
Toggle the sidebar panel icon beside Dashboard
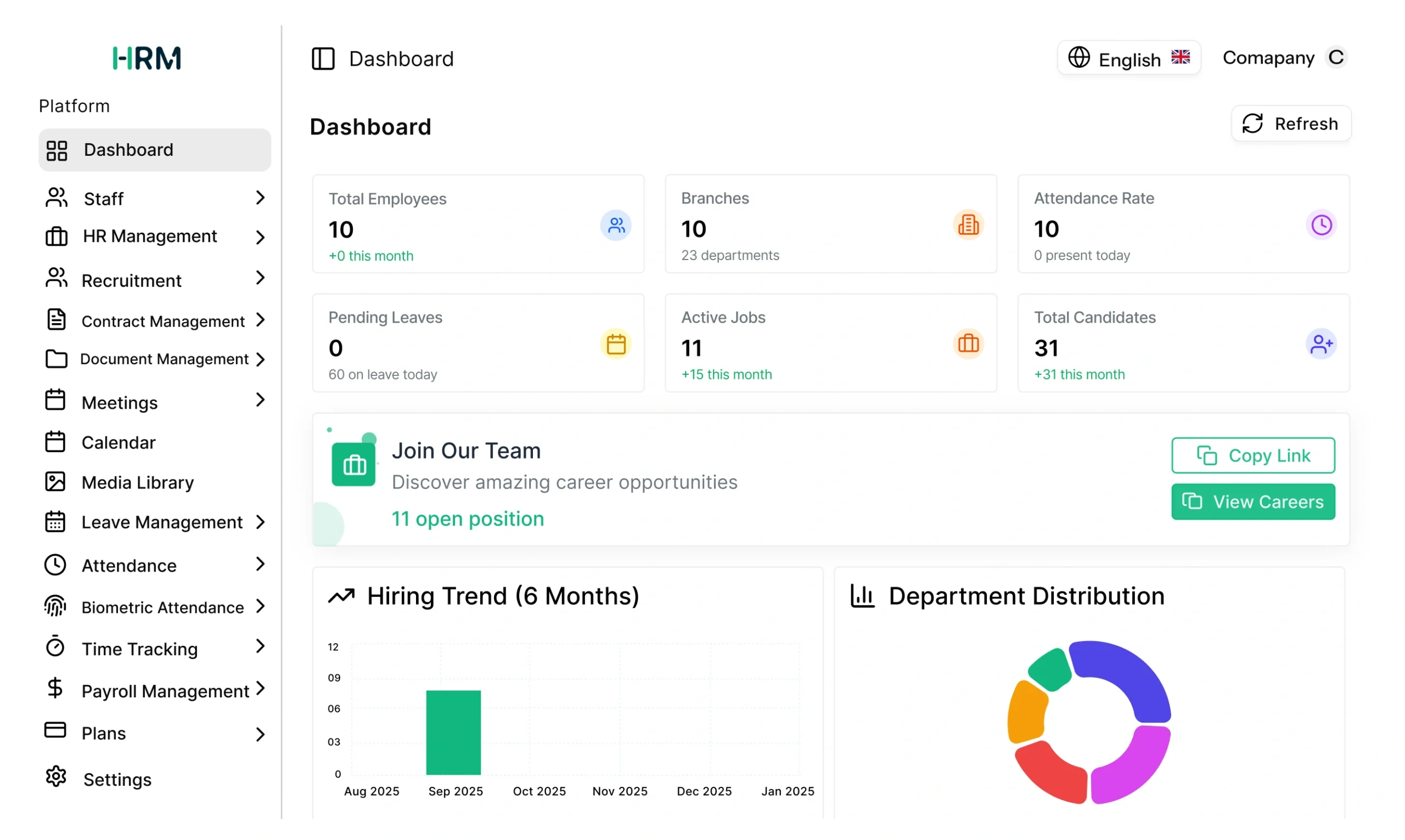pos(323,59)
